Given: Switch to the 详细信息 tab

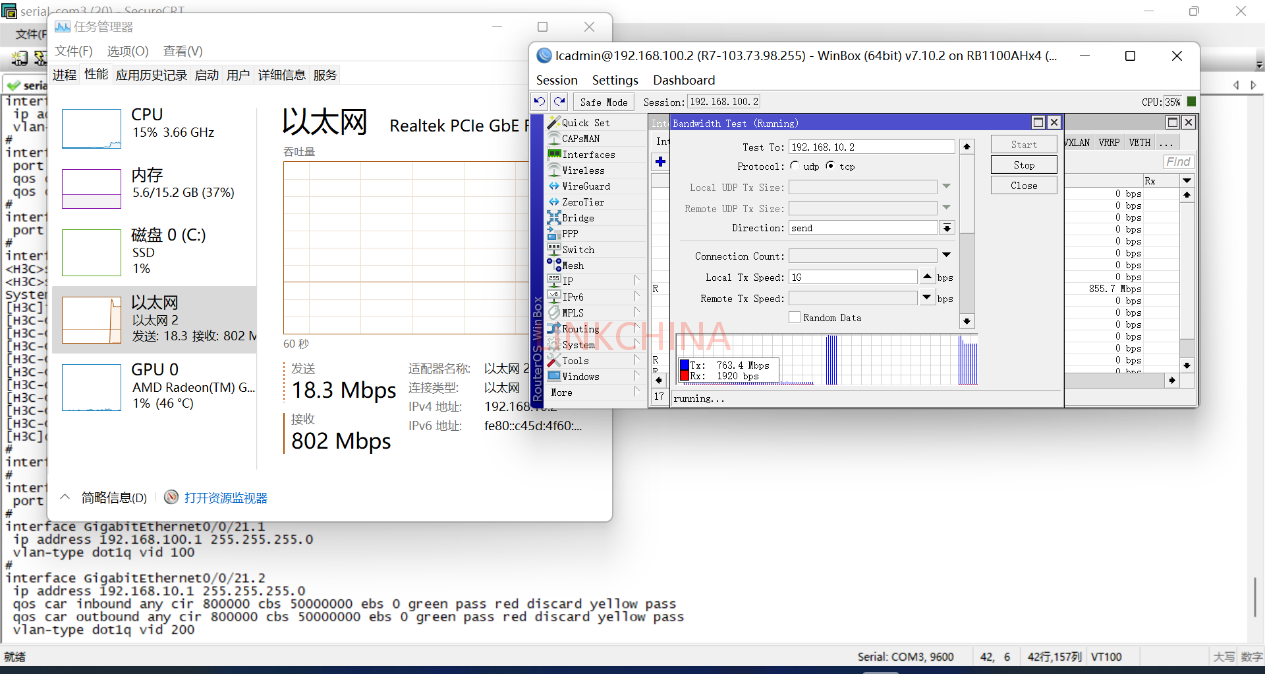Looking at the screenshot, I should coord(282,75).
